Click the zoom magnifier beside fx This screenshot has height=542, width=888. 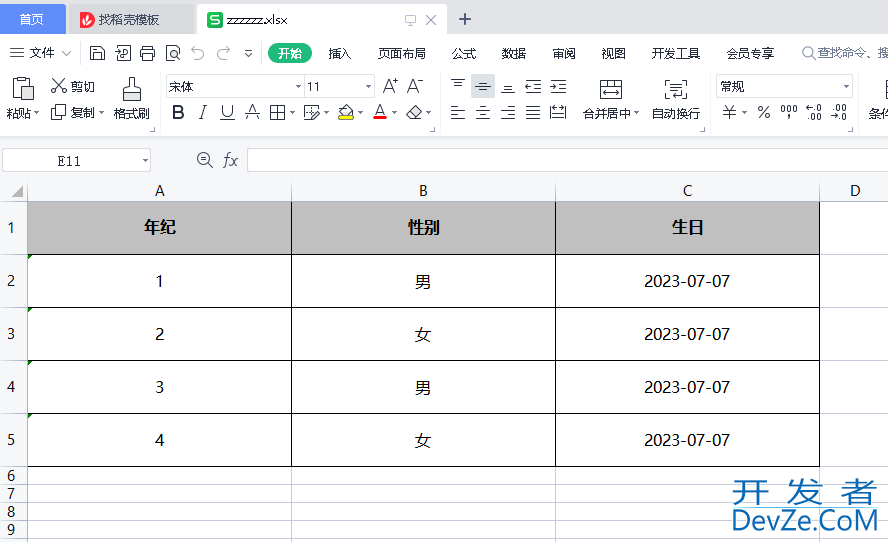tap(204, 160)
